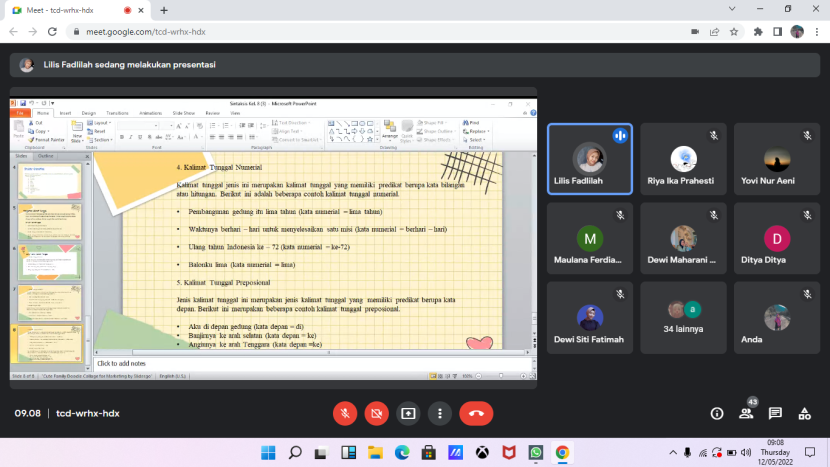Open the meeting details info icon
Image resolution: width=830 pixels, height=467 pixels.
(x=717, y=413)
